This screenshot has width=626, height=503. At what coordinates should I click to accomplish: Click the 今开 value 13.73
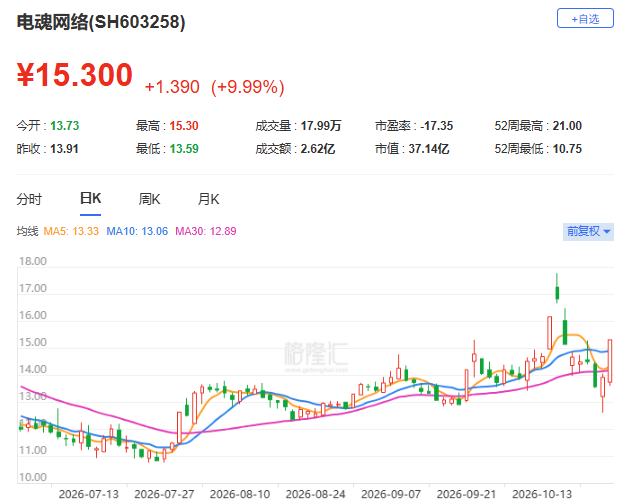click(x=65, y=126)
